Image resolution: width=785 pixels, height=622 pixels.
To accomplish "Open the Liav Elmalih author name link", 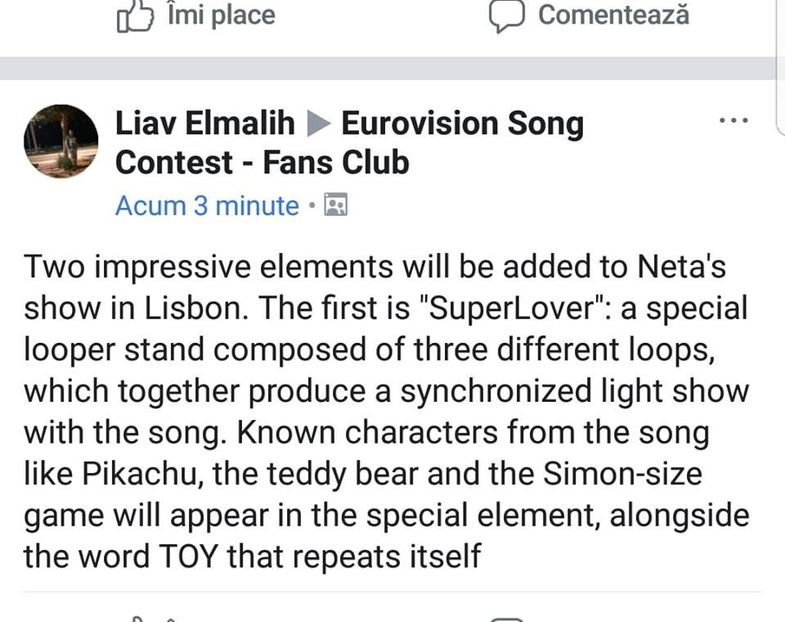I will coord(205,124).
